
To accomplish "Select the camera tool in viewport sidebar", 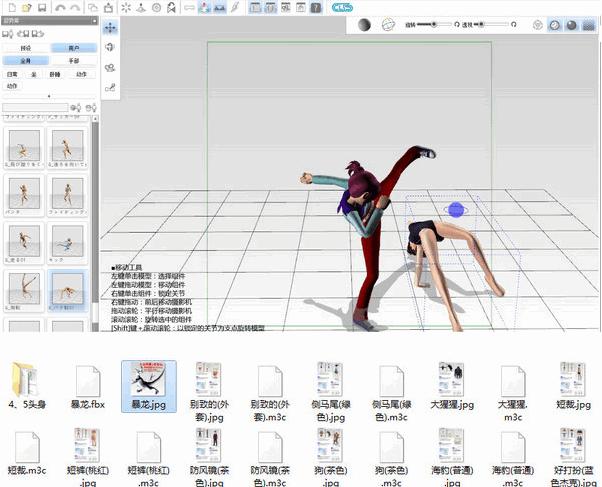I will pyautogui.click(x=111, y=68).
